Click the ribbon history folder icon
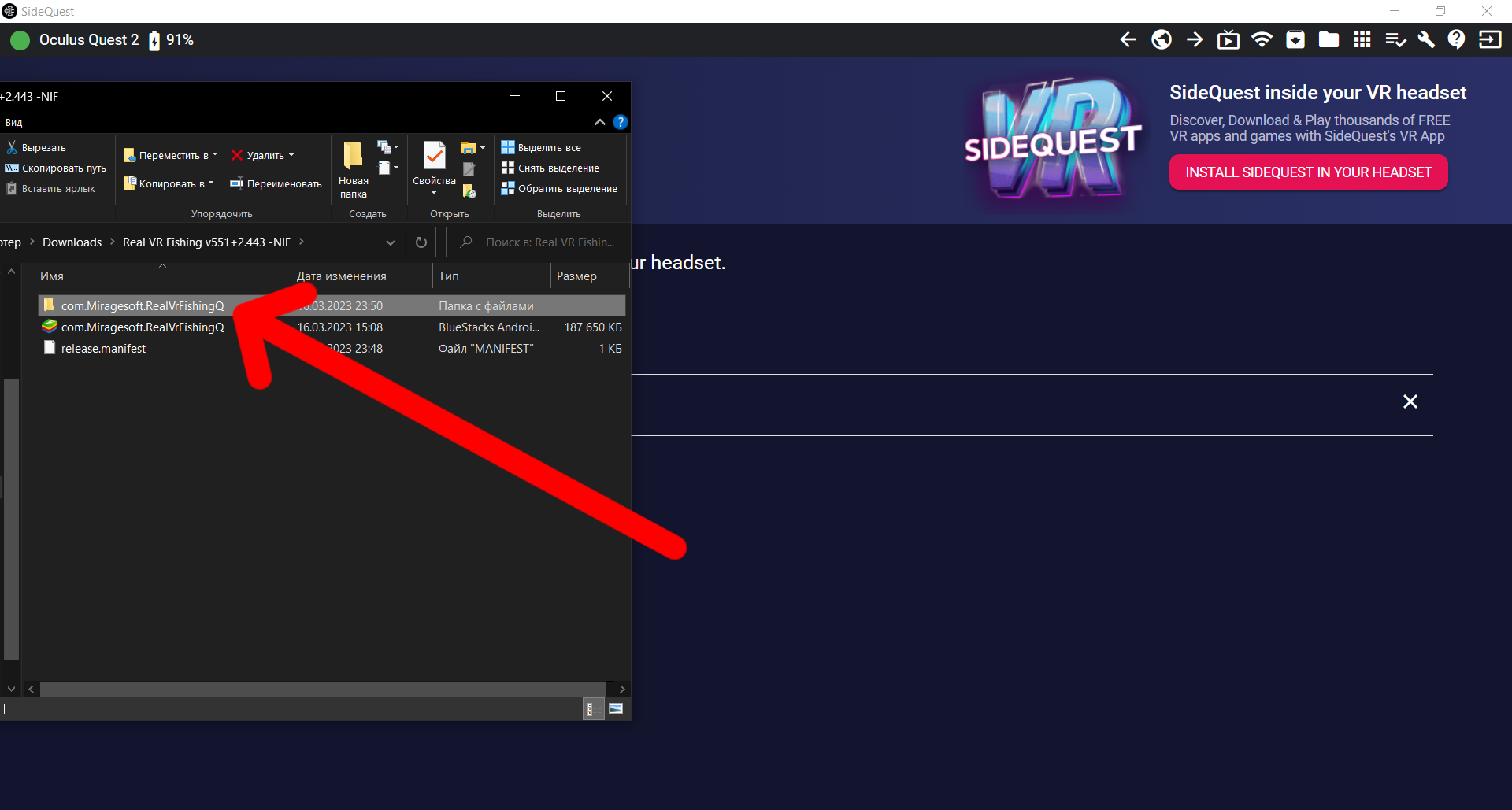This screenshot has height=810, width=1512. [469, 190]
